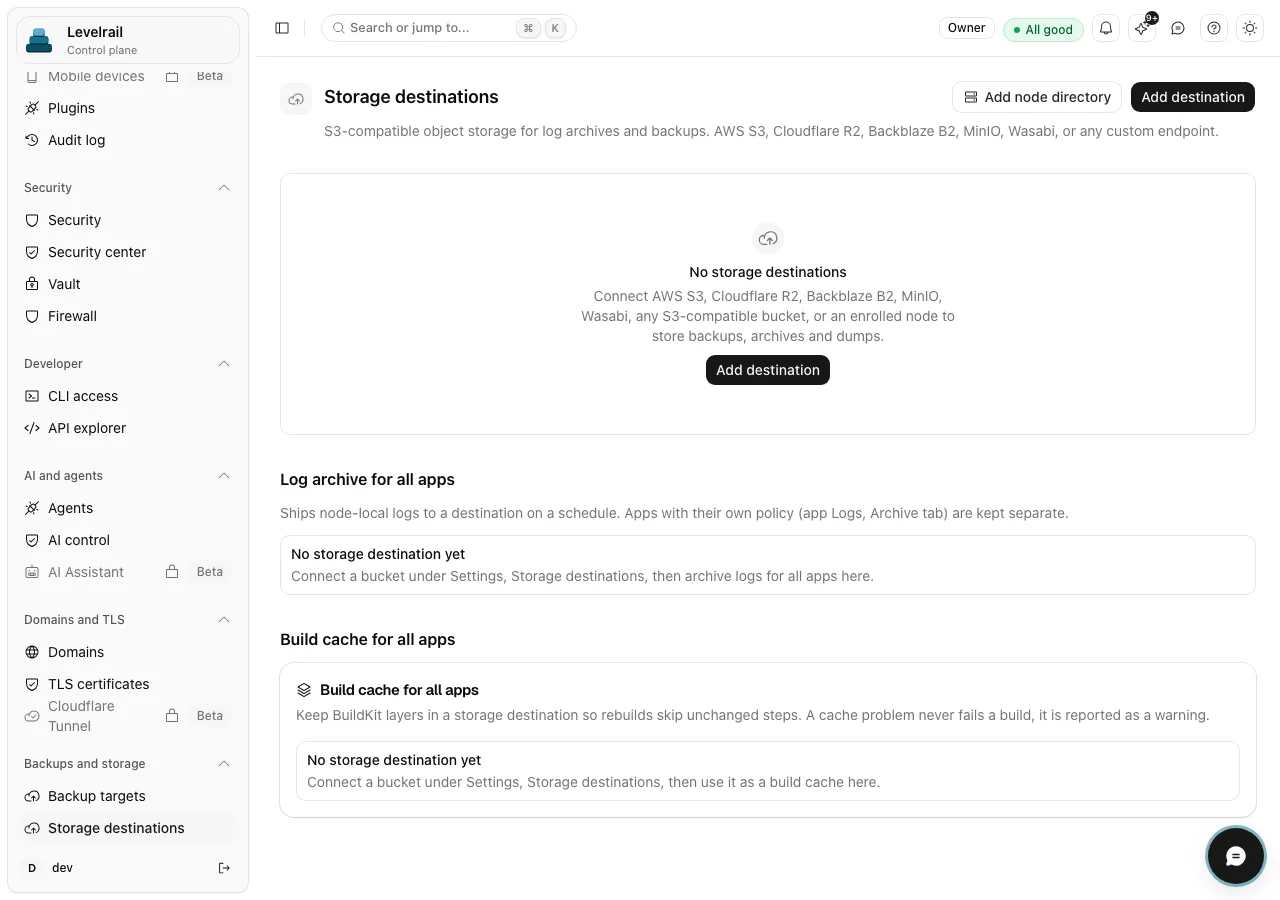Open CLI access page

point(128,396)
